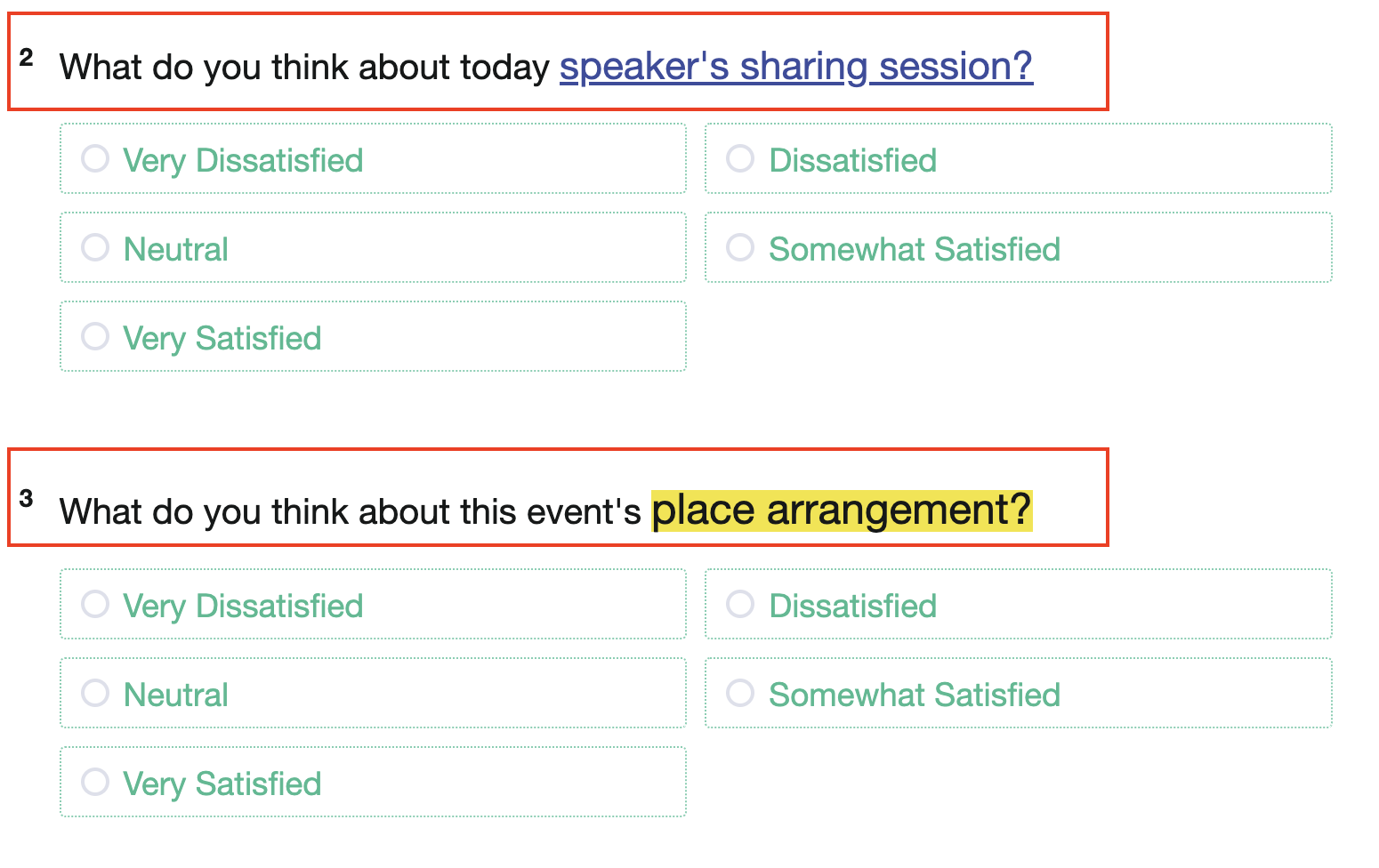The width and height of the screenshot is (1379, 868).
Task: Select Somewhat Satisfied radio in question 3
Action: pos(740,694)
